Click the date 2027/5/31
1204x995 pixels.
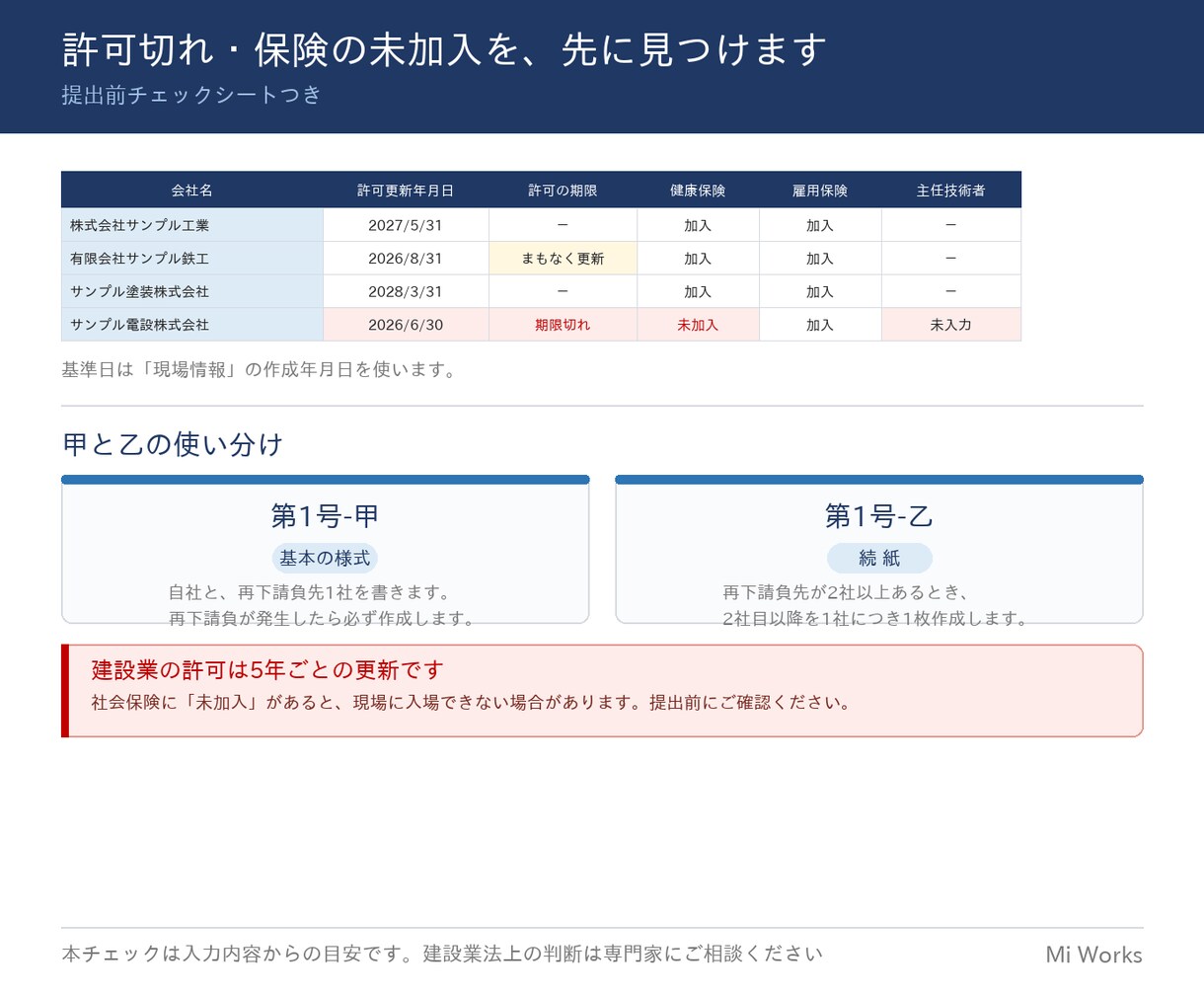(406, 225)
